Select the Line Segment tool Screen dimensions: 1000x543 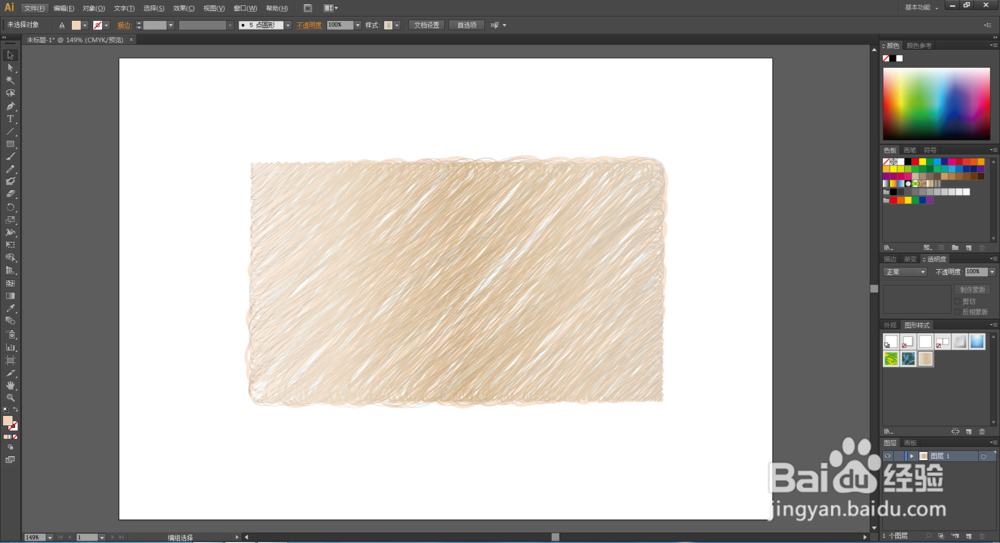10,131
